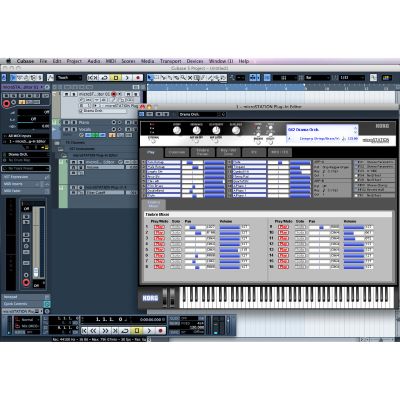
Task: Click timbre 10 volume slider
Action: click(354, 233)
